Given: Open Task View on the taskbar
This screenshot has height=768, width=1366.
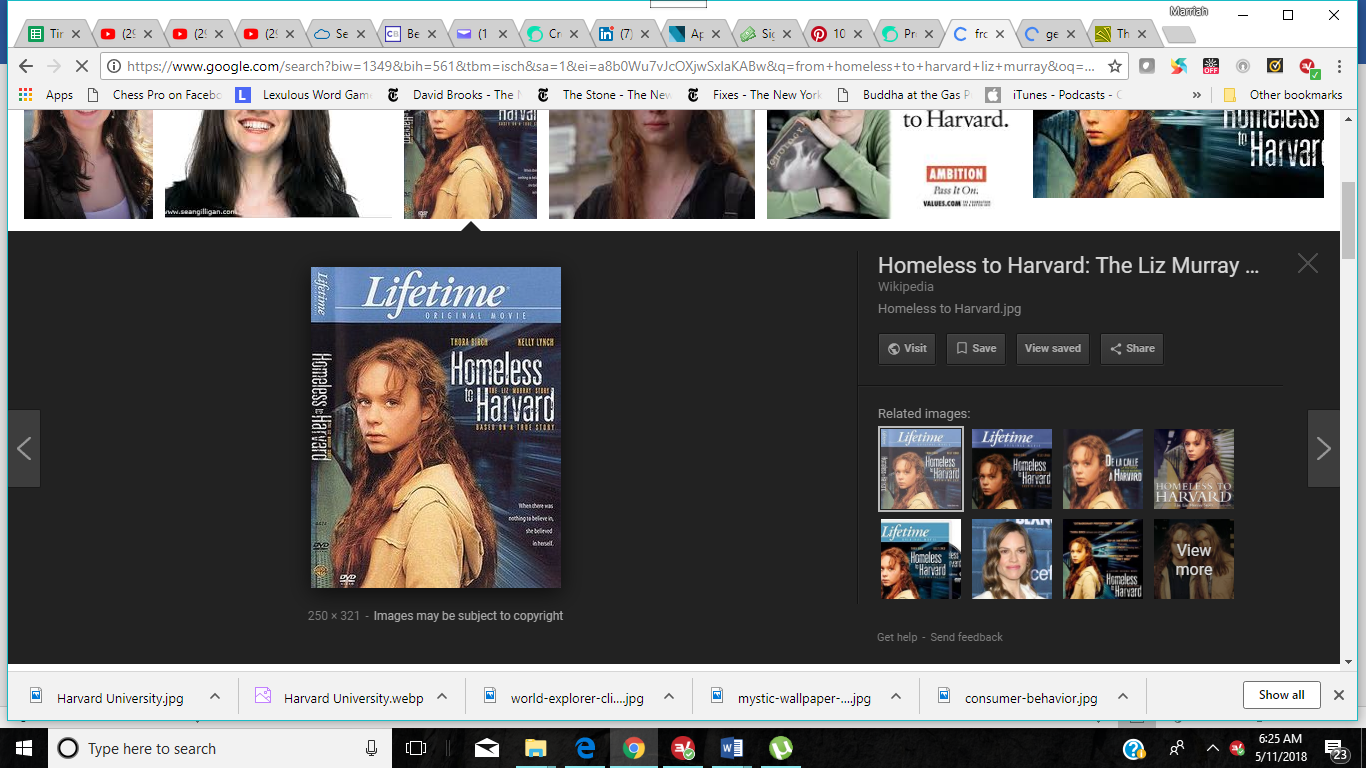Looking at the screenshot, I should coord(416,748).
